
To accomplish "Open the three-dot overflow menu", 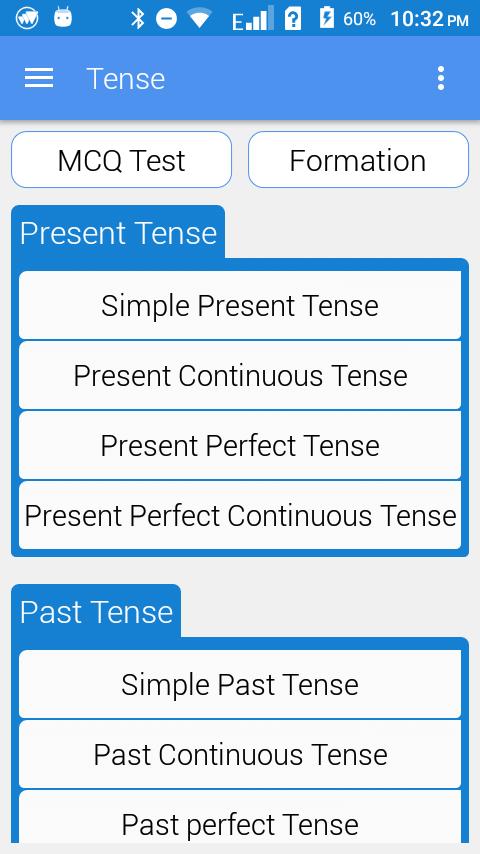I will (441, 78).
